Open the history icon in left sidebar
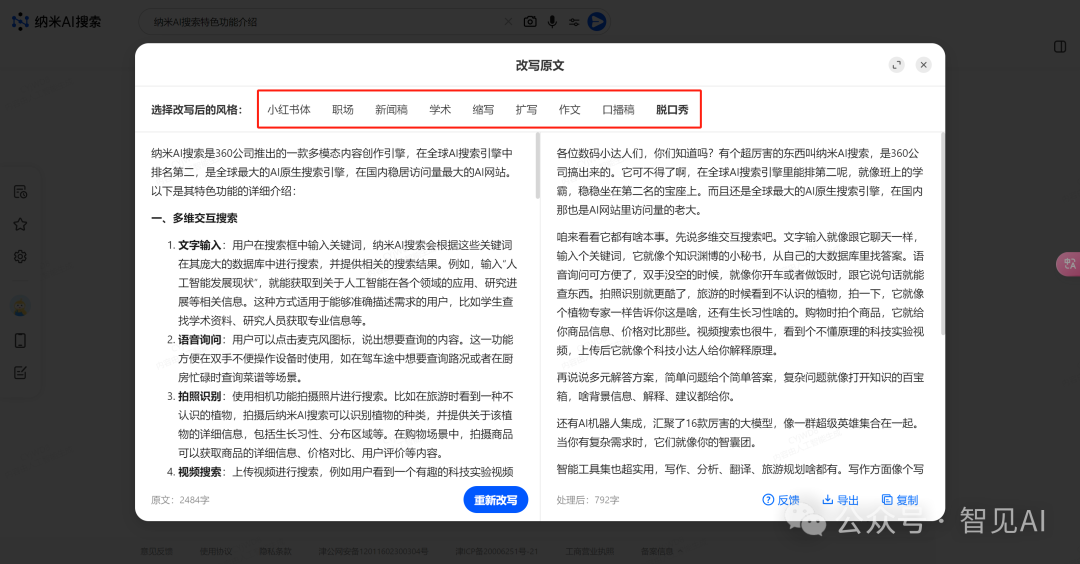This screenshot has width=1080, height=564. 20,192
